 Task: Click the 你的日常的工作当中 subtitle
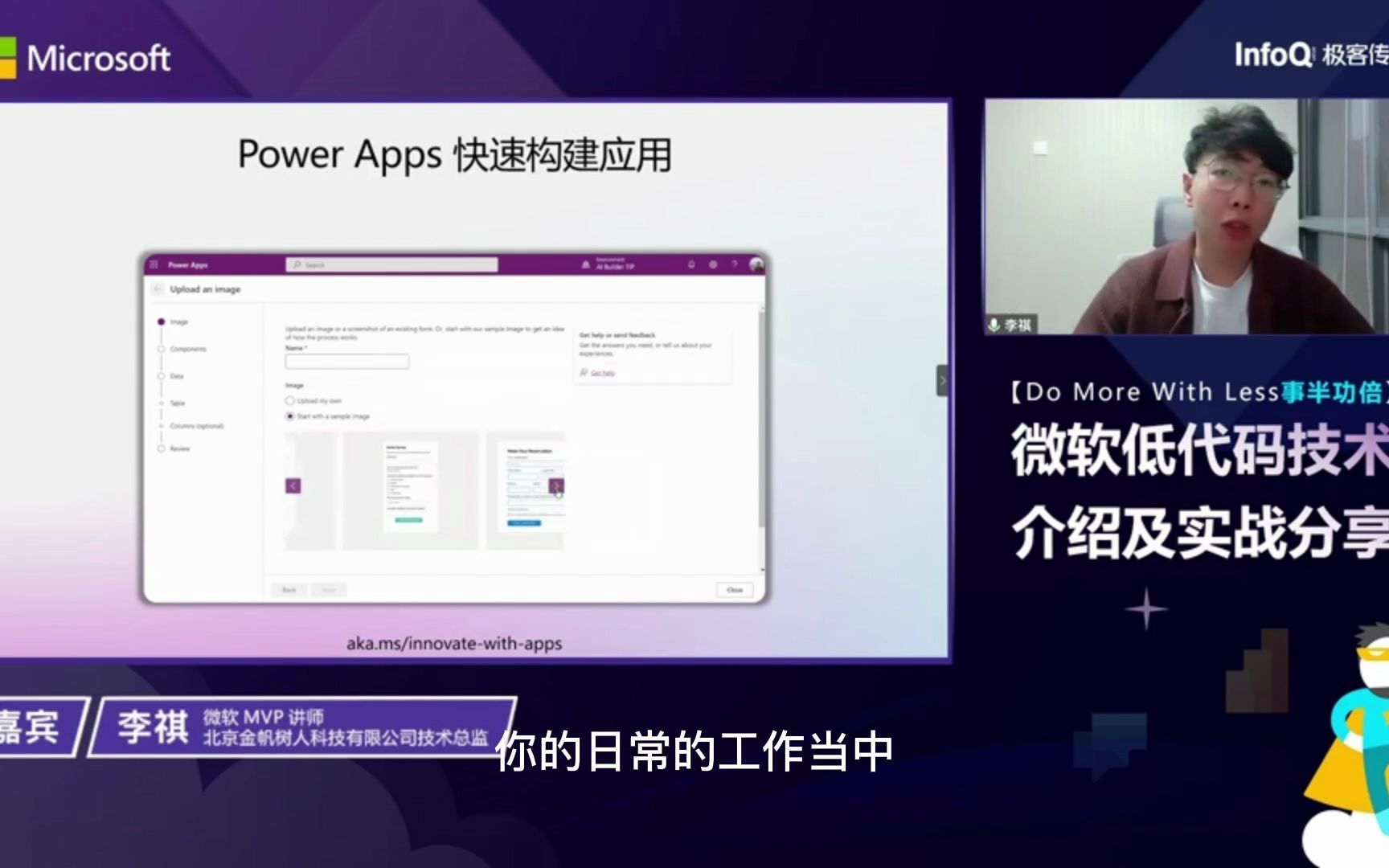pyautogui.click(x=694, y=751)
